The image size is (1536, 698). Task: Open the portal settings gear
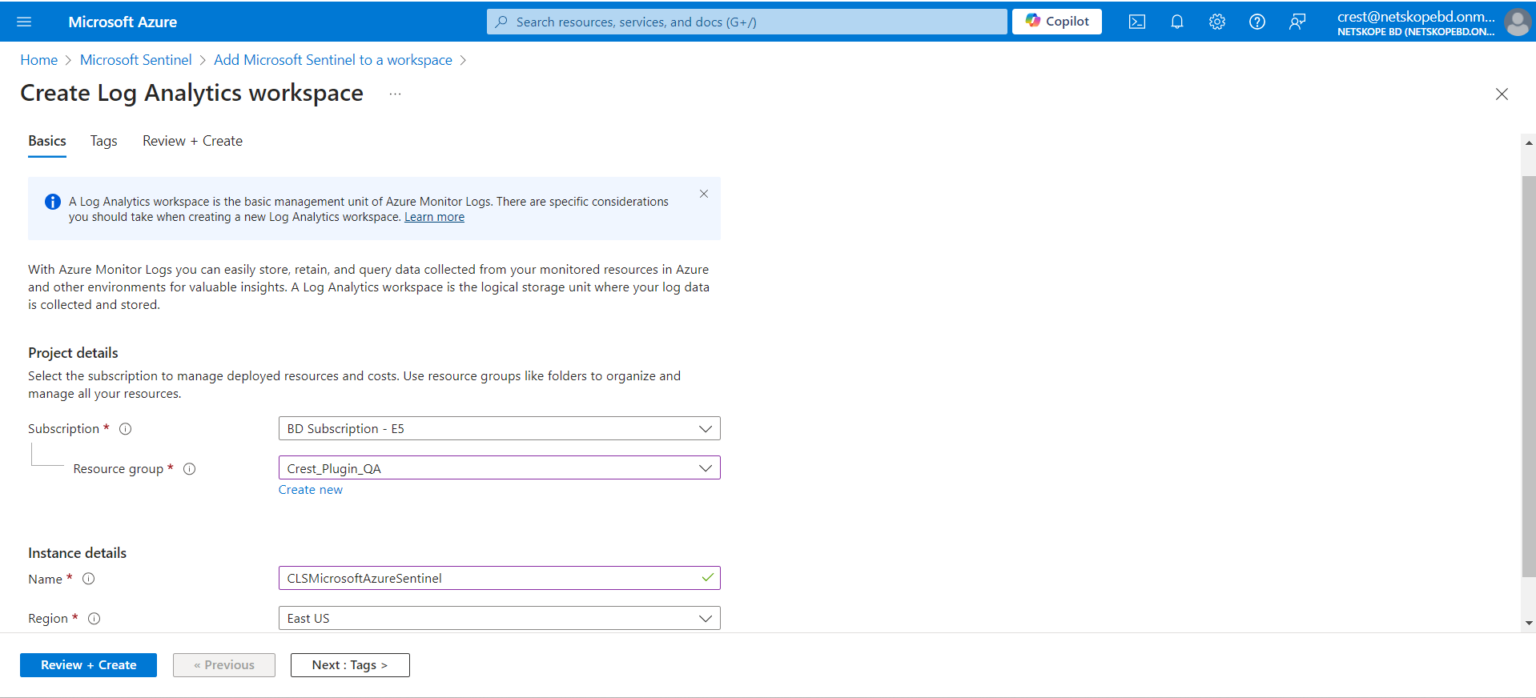1216,20
